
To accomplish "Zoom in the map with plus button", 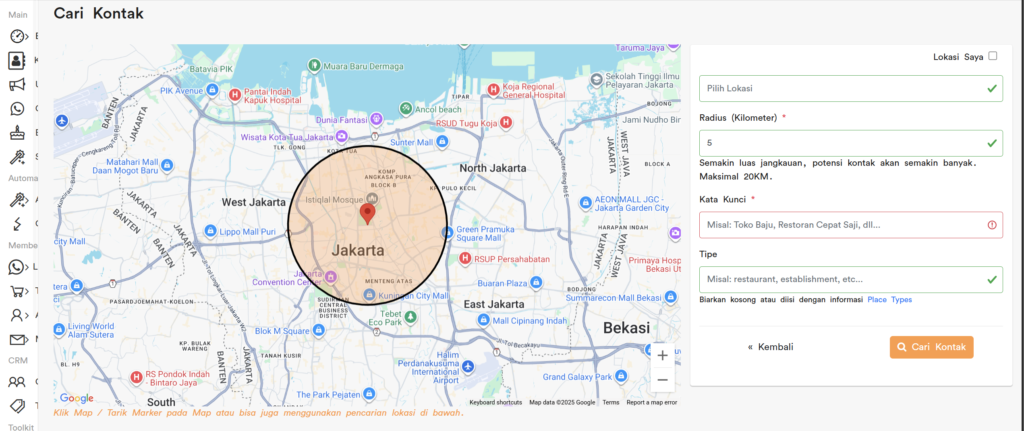I will coord(661,355).
